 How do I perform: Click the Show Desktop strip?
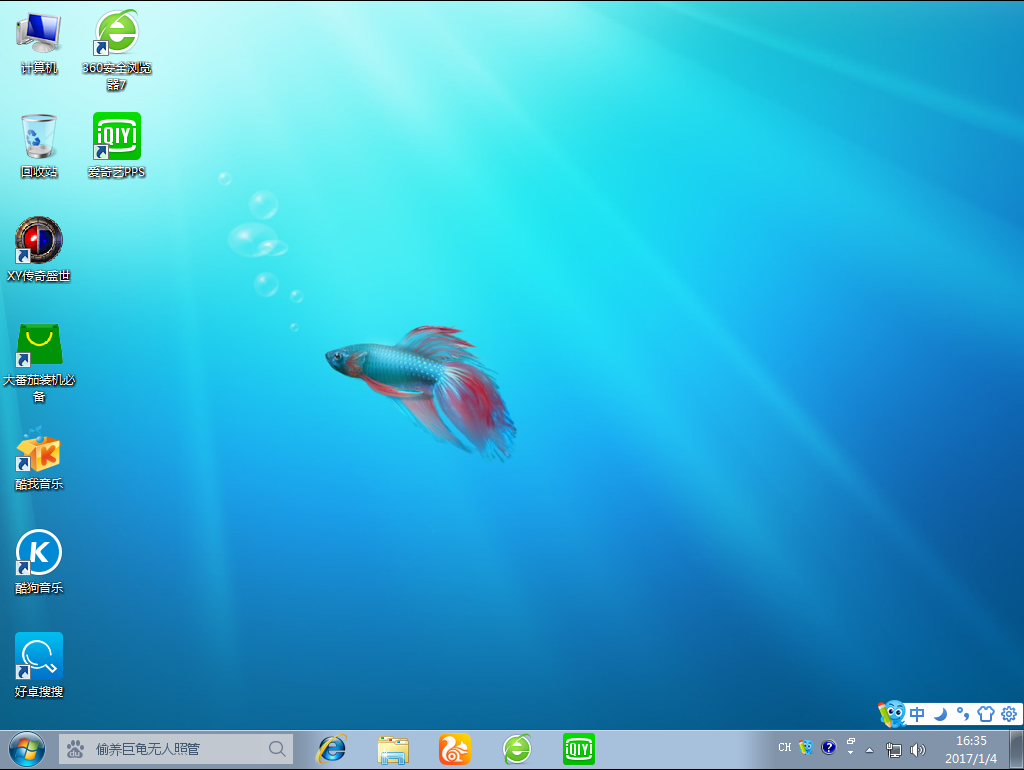point(1016,750)
